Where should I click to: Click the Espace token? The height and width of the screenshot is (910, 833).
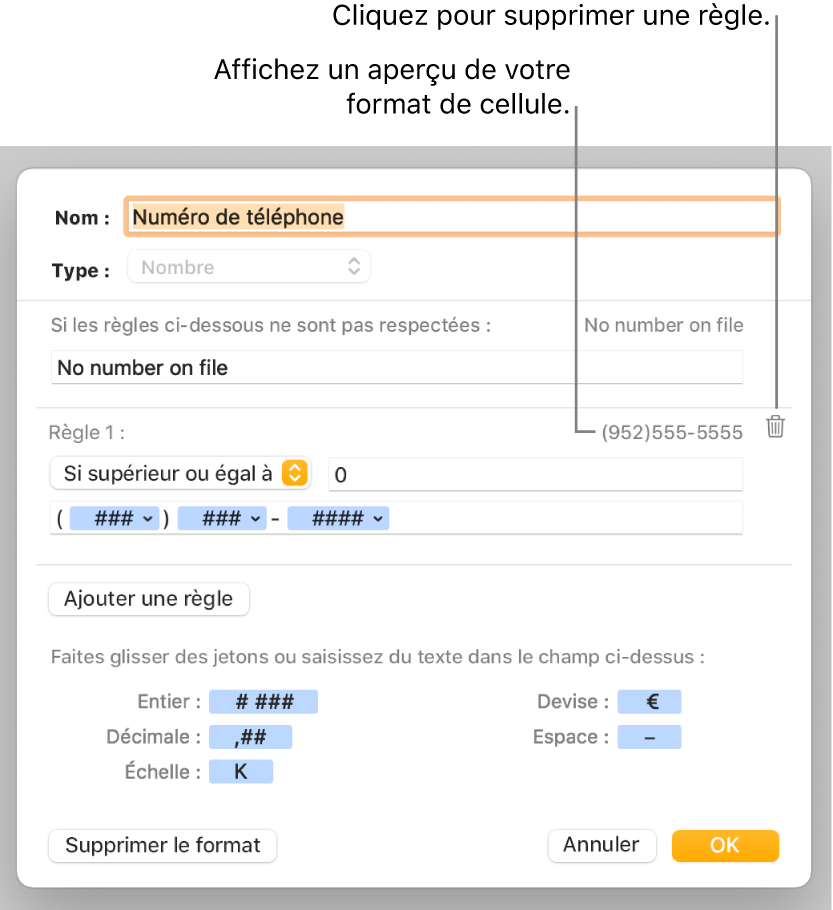(649, 737)
